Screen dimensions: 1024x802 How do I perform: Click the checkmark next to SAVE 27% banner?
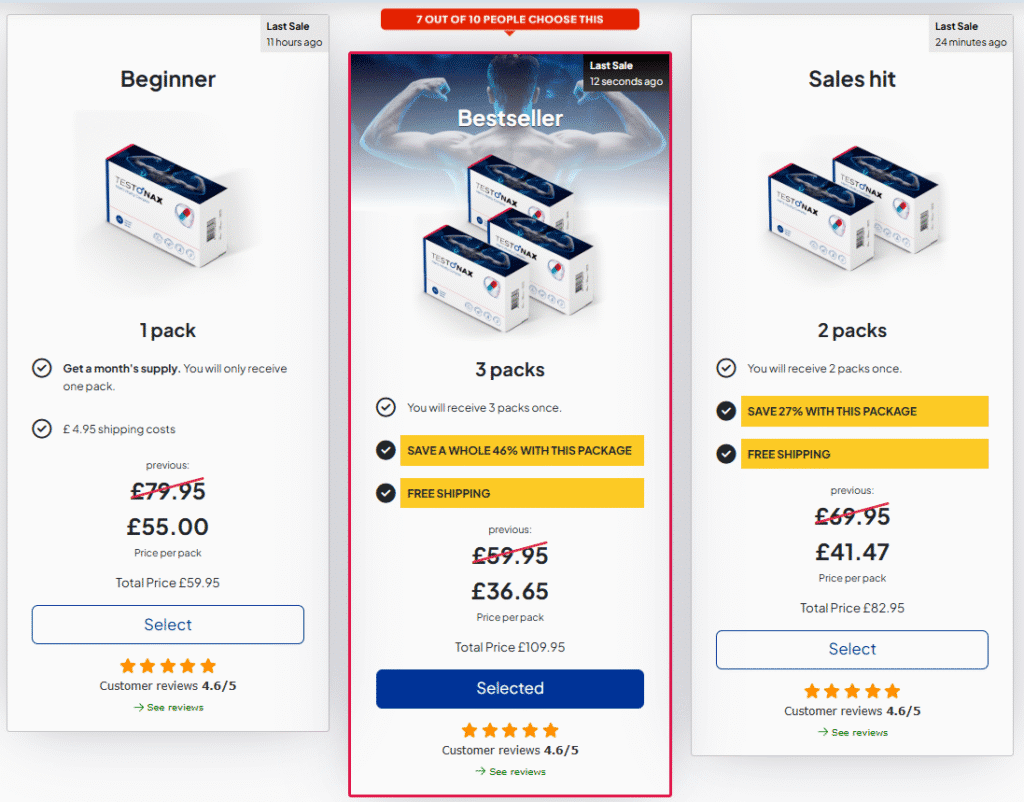727,411
